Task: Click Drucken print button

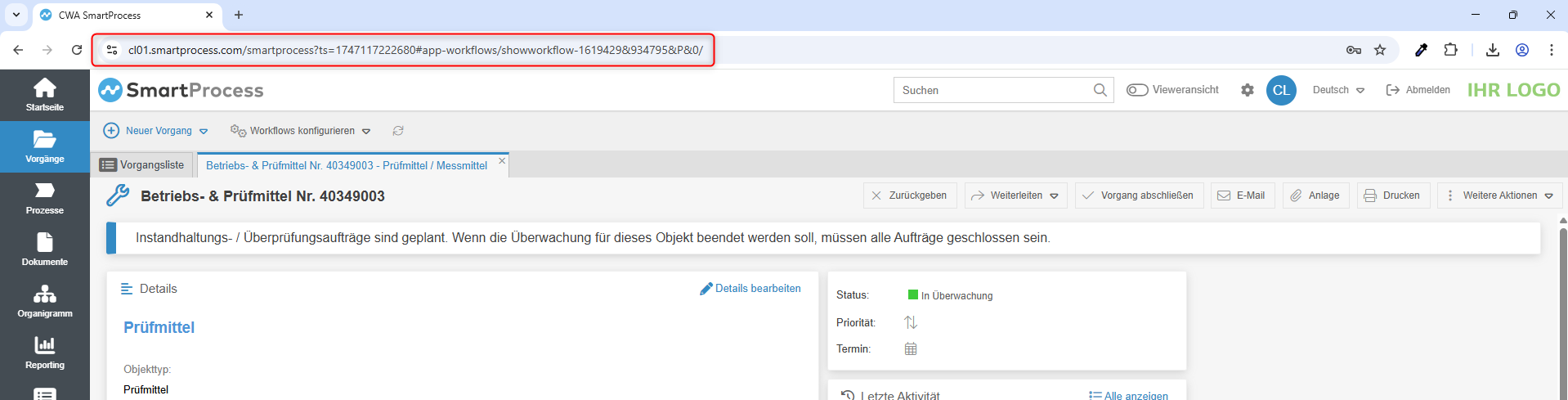Action: point(1394,196)
